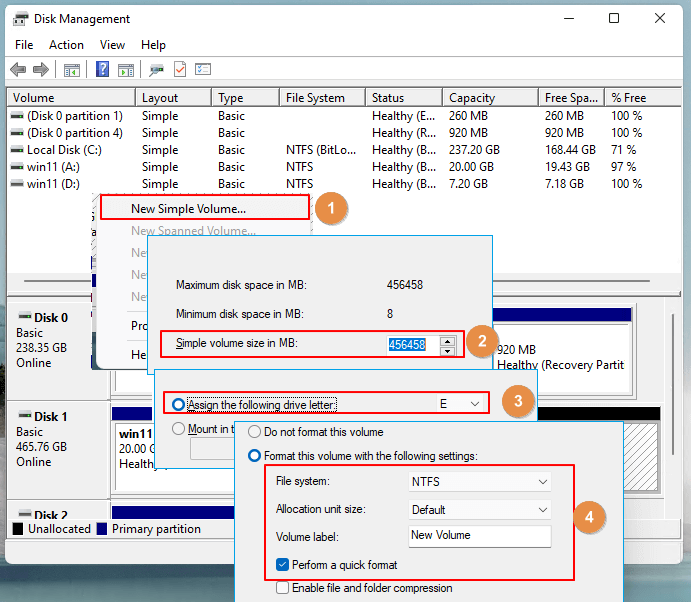Open the Action menu

pos(66,45)
